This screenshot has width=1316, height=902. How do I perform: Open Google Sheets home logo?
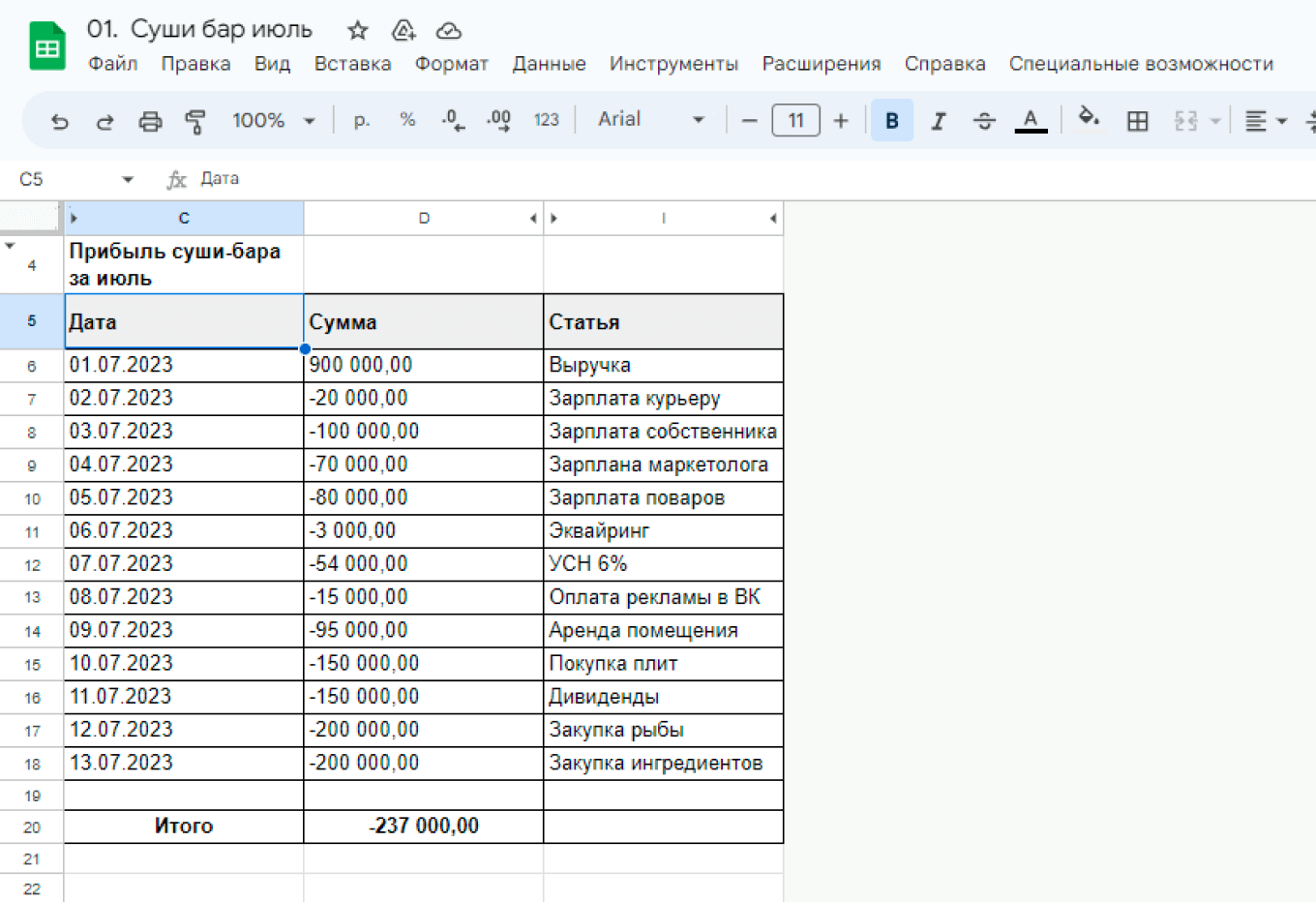[x=47, y=46]
